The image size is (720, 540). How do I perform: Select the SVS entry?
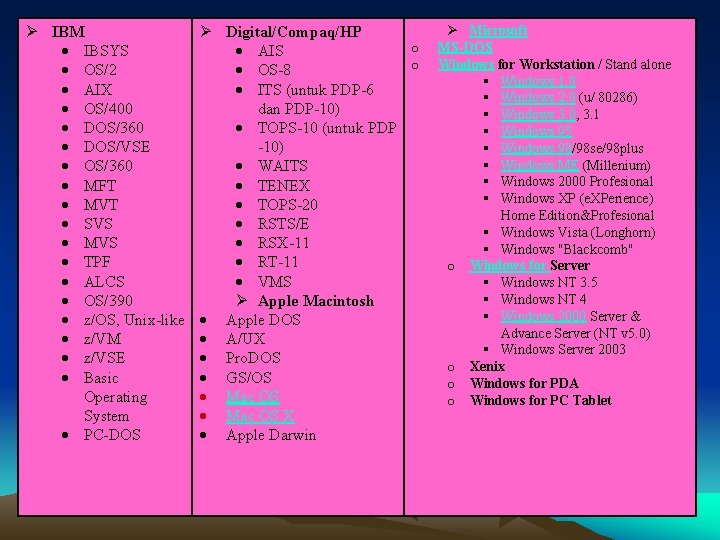click(98, 224)
